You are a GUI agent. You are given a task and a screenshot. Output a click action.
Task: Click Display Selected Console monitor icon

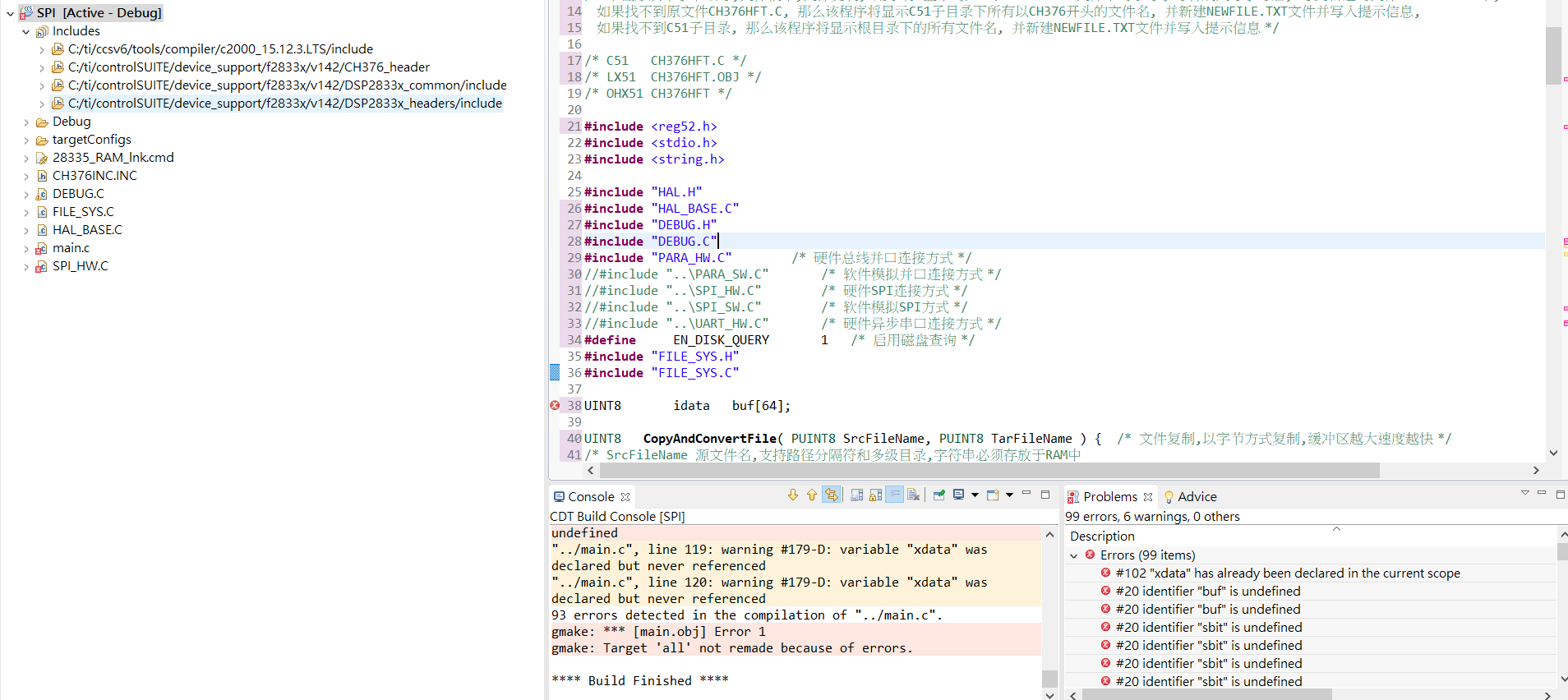point(958,495)
